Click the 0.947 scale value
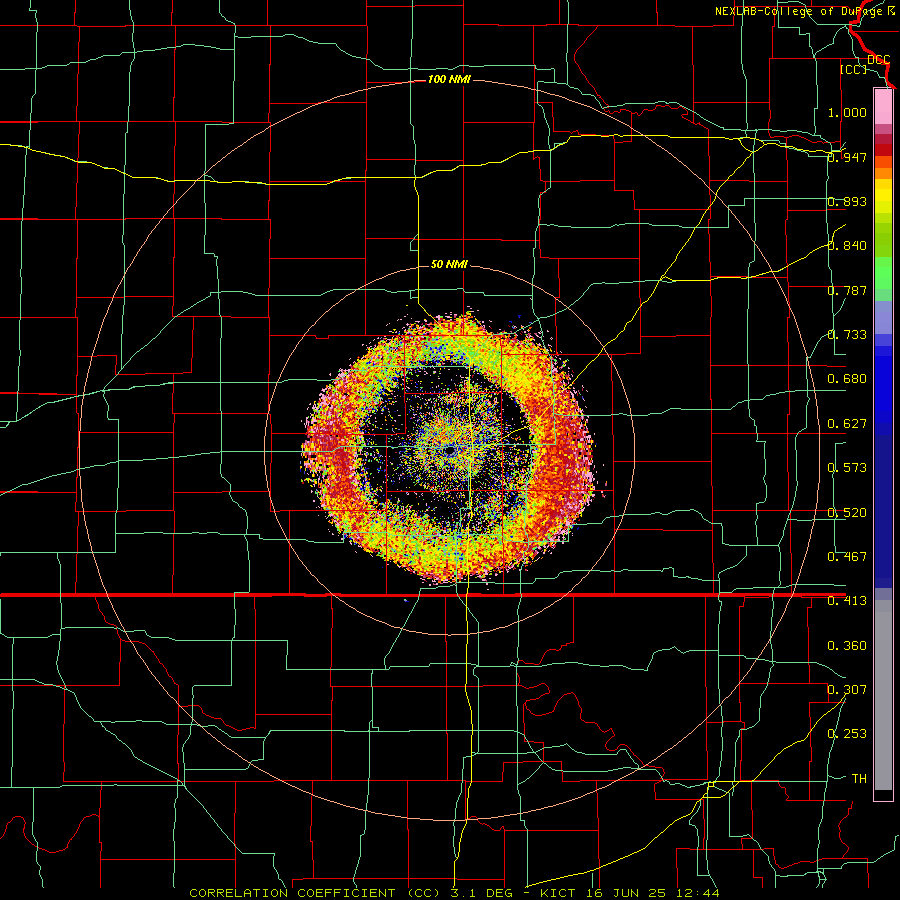 coord(847,157)
